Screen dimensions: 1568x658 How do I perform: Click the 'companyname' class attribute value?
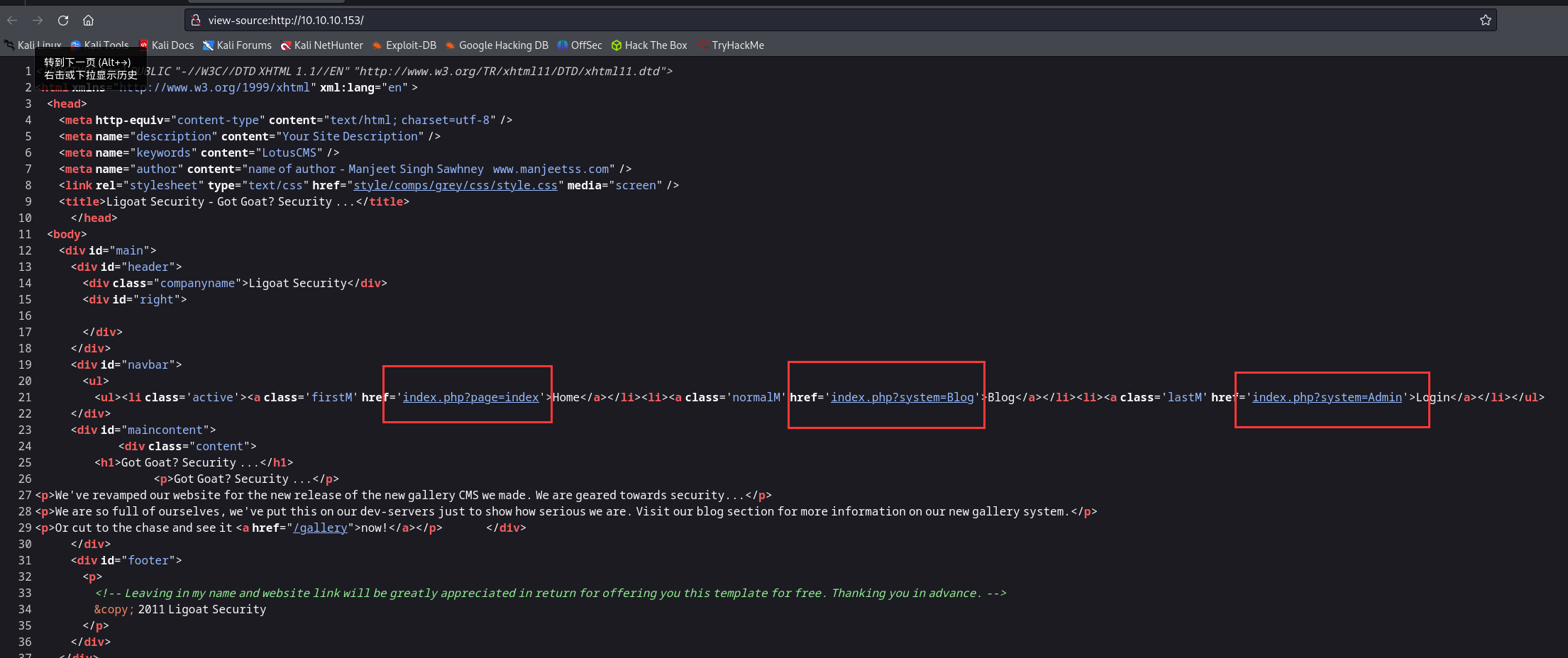point(197,284)
